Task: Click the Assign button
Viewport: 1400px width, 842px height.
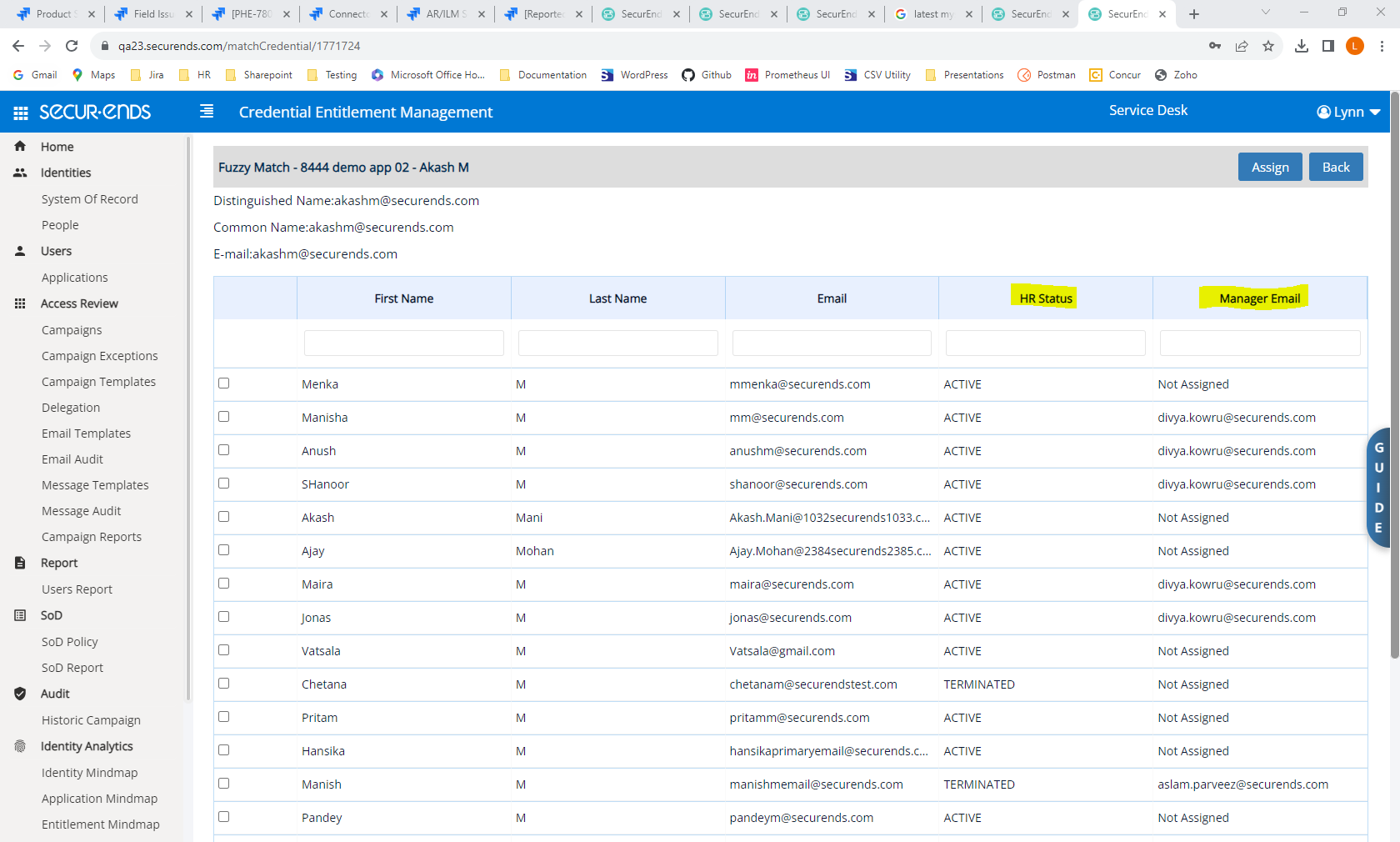Action: pyautogui.click(x=1270, y=167)
